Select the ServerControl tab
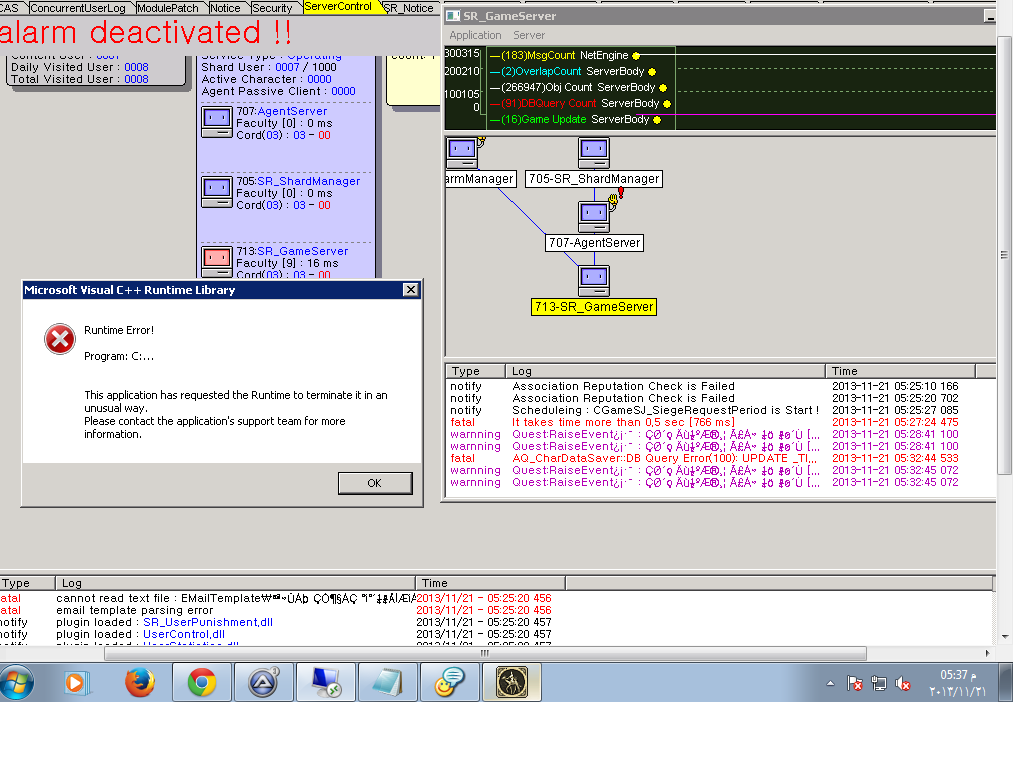 pyautogui.click(x=338, y=7)
